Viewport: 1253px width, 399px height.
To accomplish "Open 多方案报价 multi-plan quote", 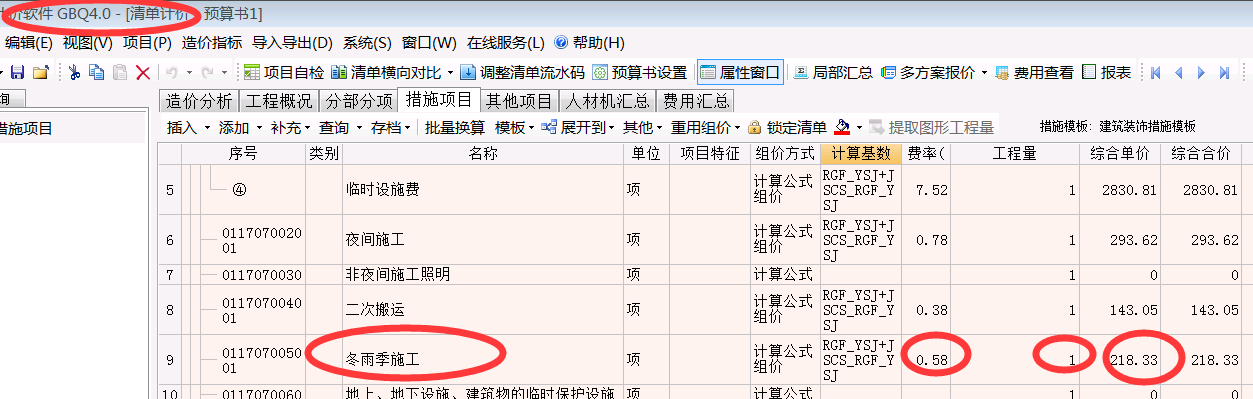I will click(x=927, y=73).
